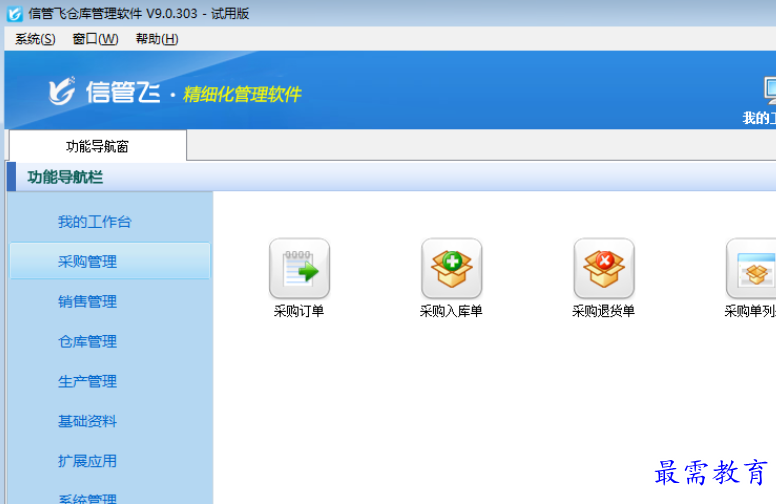
Task: Open the 采购退货单 purchase return icon
Action: point(604,268)
